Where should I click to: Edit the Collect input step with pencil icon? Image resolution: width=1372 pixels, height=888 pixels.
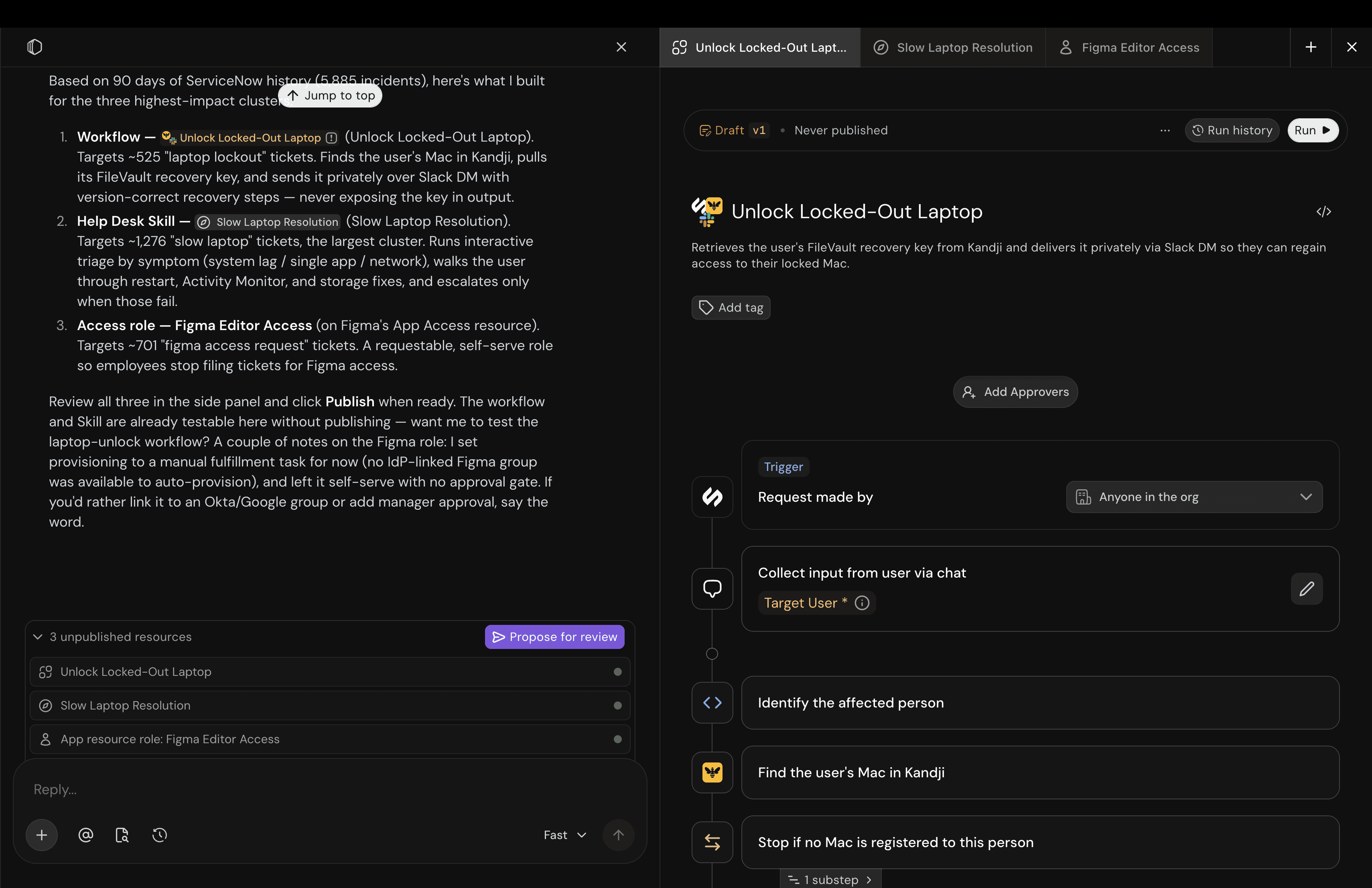(1306, 588)
